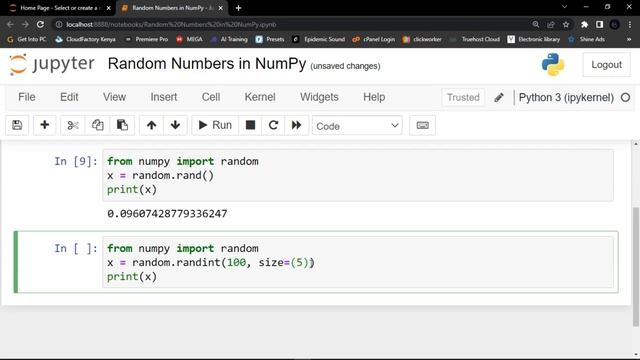
Task: Open the AI Training bookmark
Action: pyautogui.click(x=229, y=39)
